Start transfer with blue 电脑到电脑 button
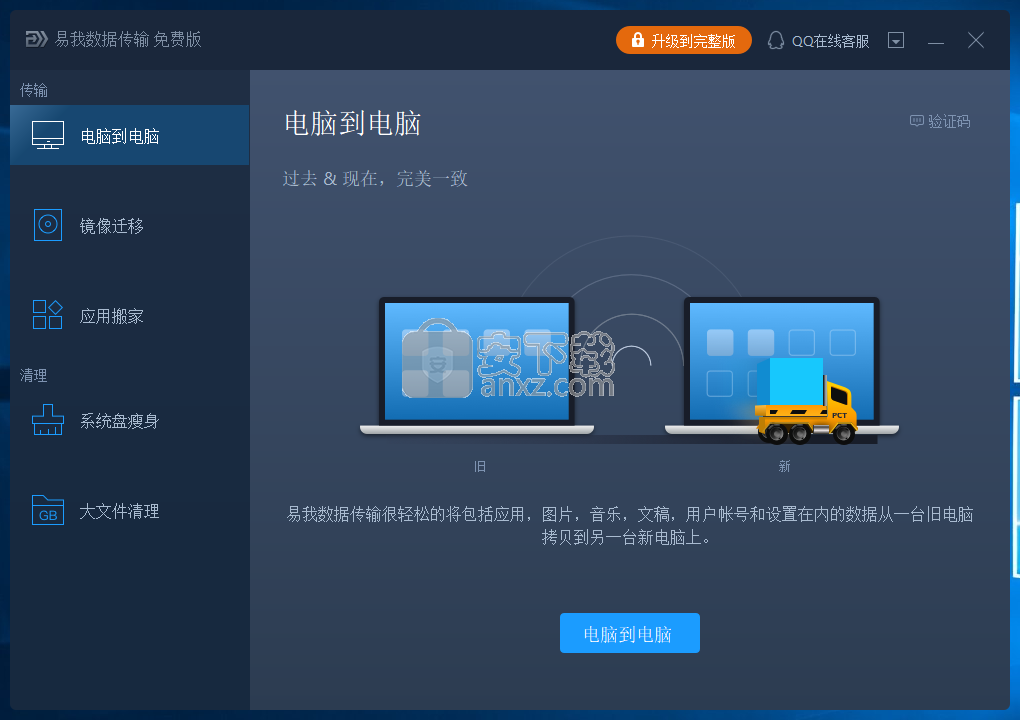 pyautogui.click(x=630, y=633)
